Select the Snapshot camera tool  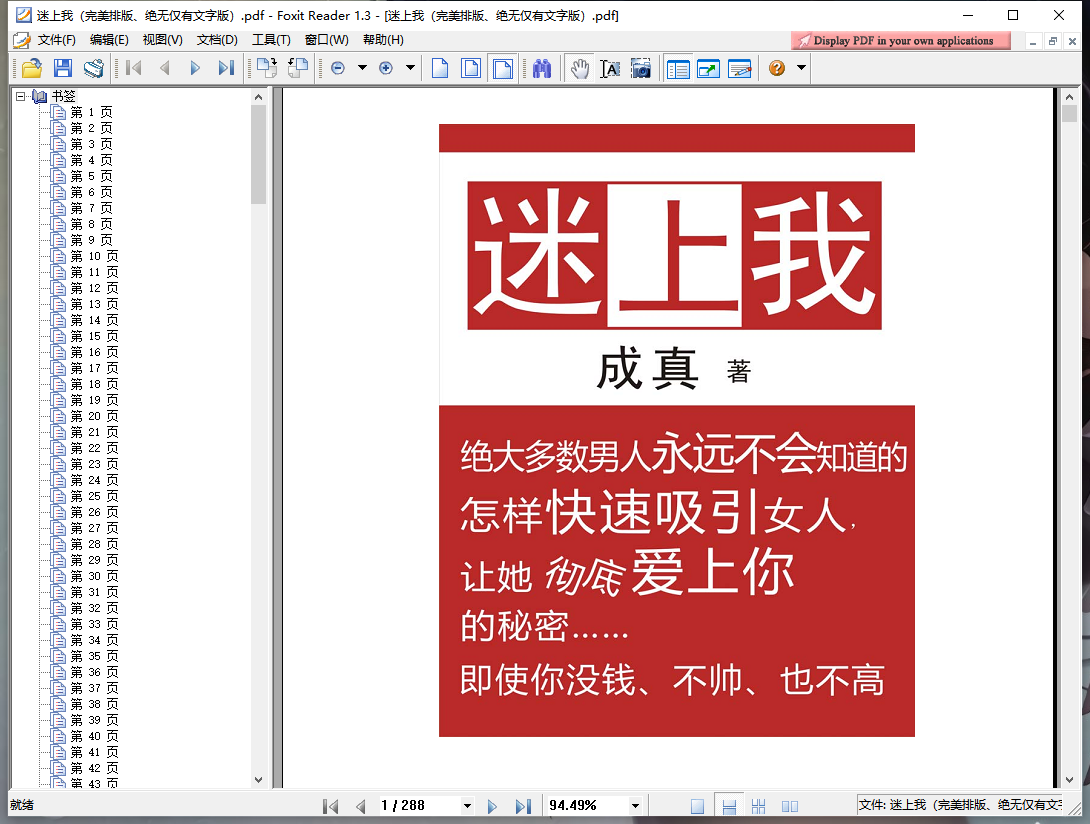pyautogui.click(x=640, y=68)
